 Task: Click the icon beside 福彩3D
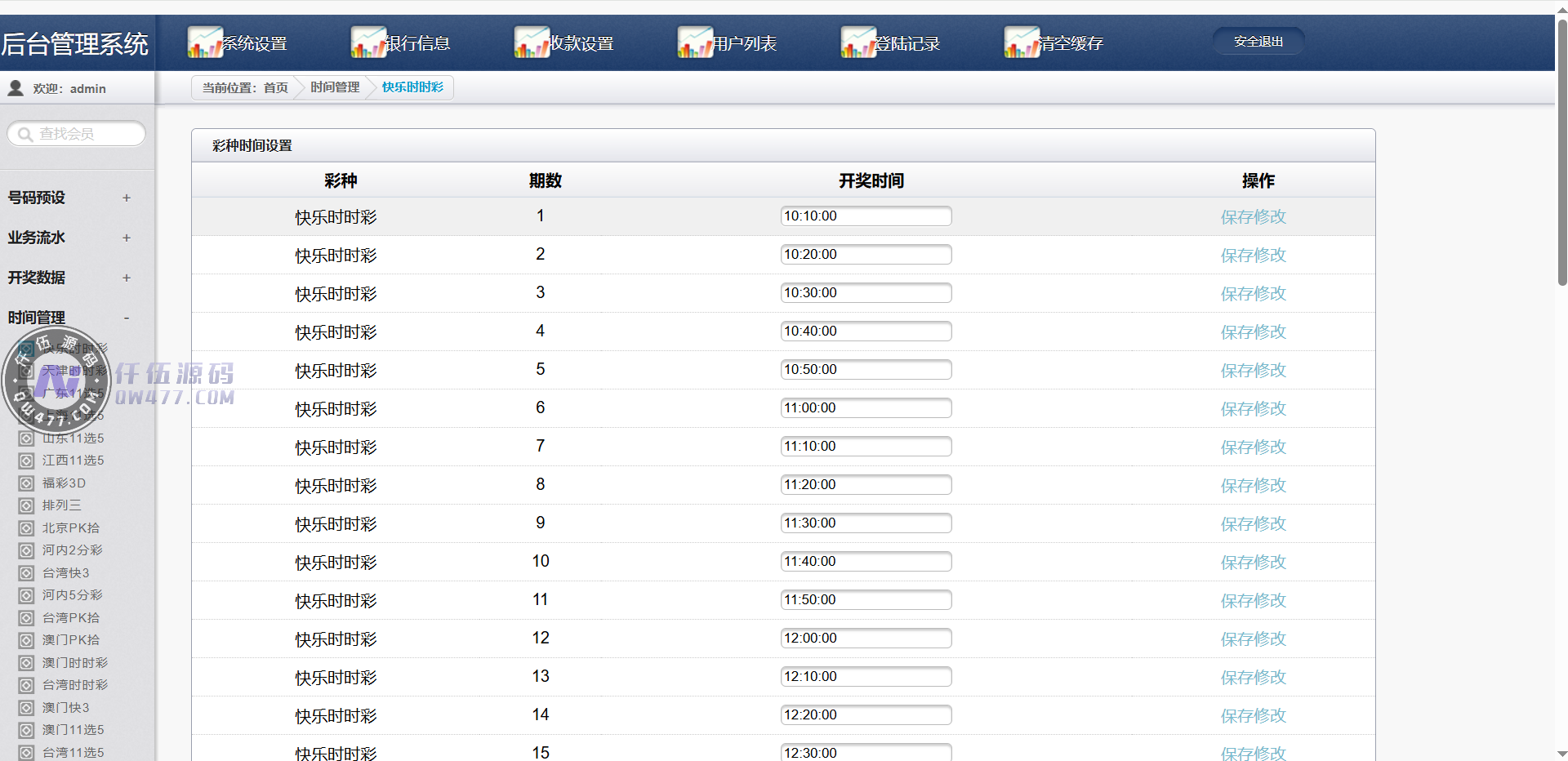coord(26,483)
